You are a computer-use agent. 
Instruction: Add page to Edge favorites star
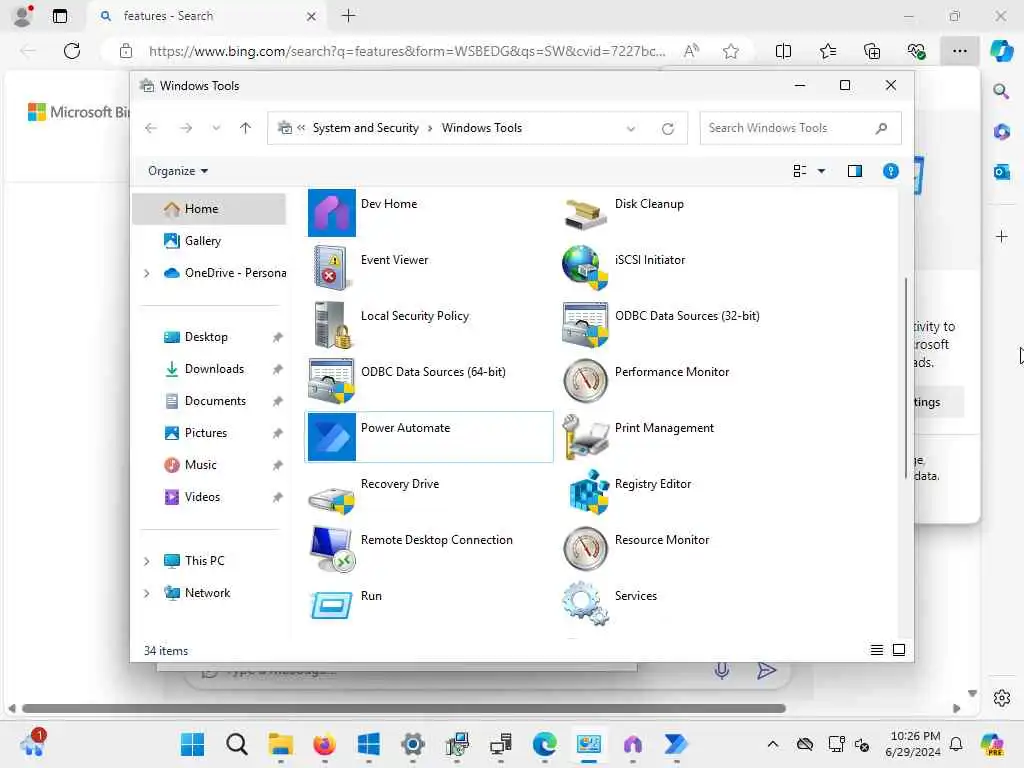click(731, 51)
